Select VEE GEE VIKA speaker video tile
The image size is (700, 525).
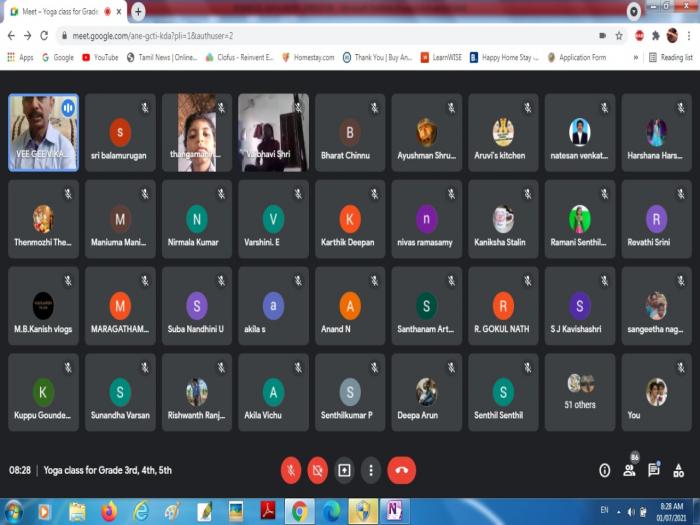43,133
